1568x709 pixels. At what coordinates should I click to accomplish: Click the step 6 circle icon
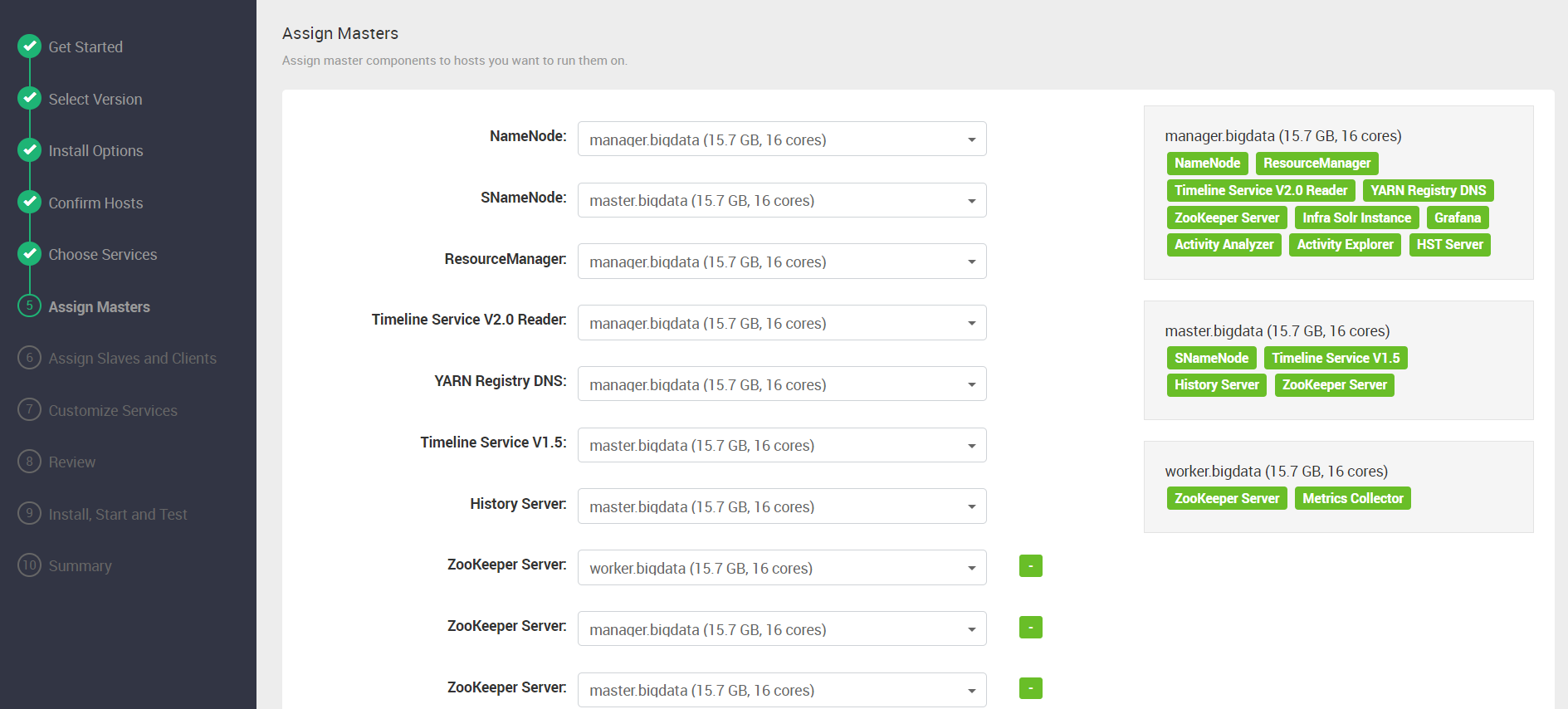click(30, 358)
